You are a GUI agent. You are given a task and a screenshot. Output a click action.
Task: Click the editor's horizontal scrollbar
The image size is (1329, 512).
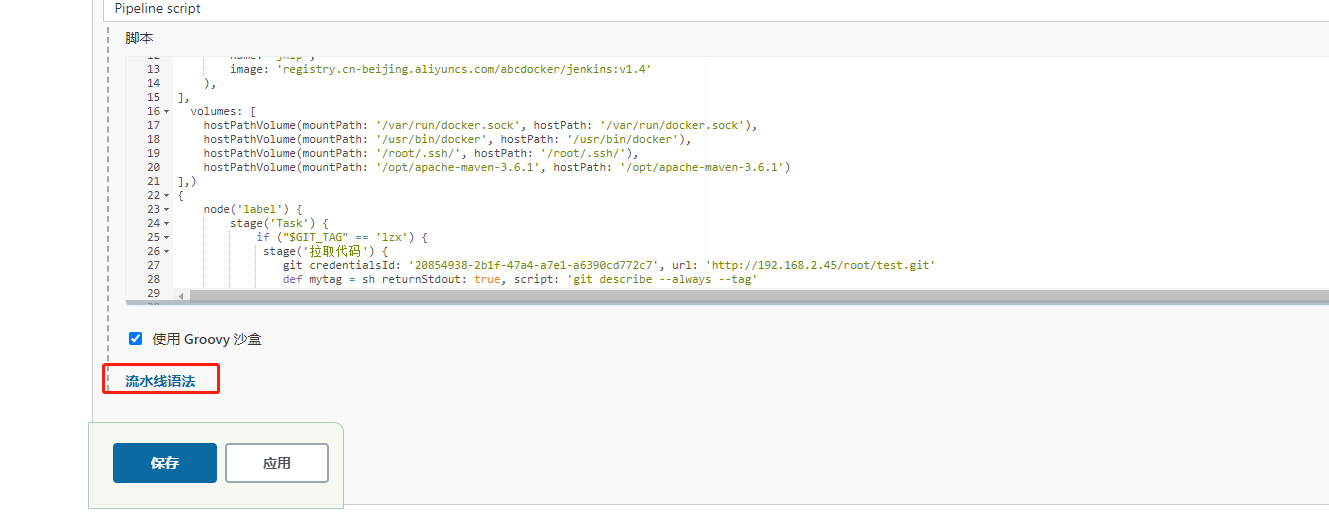(760, 296)
